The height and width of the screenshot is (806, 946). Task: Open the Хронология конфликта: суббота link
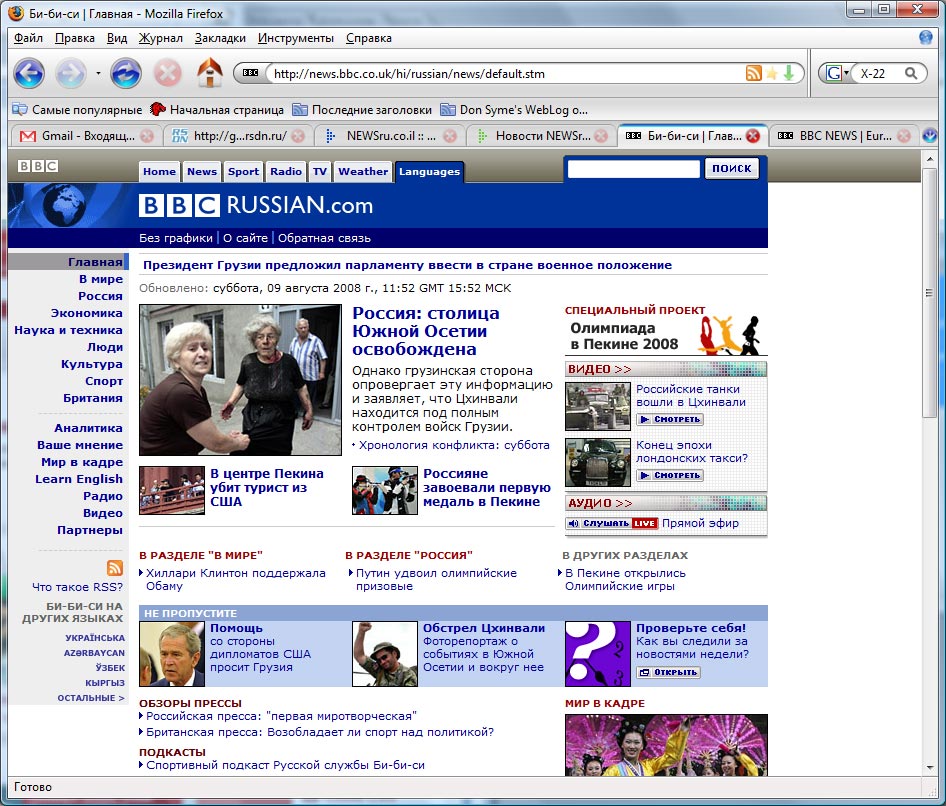454,445
